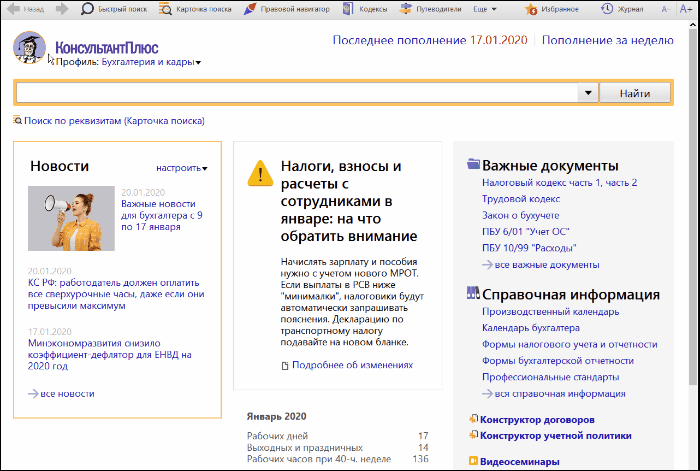Open Quick search magnifier icon
The image size is (700, 471).
tap(87, 9)
